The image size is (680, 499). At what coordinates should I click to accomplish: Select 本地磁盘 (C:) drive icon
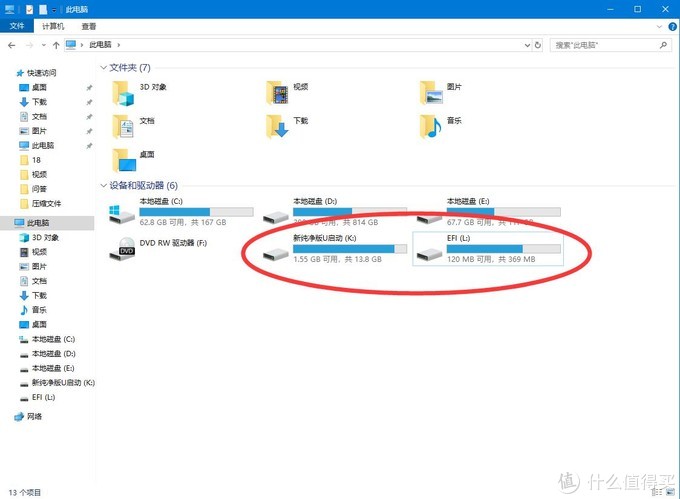pos(122,214)
